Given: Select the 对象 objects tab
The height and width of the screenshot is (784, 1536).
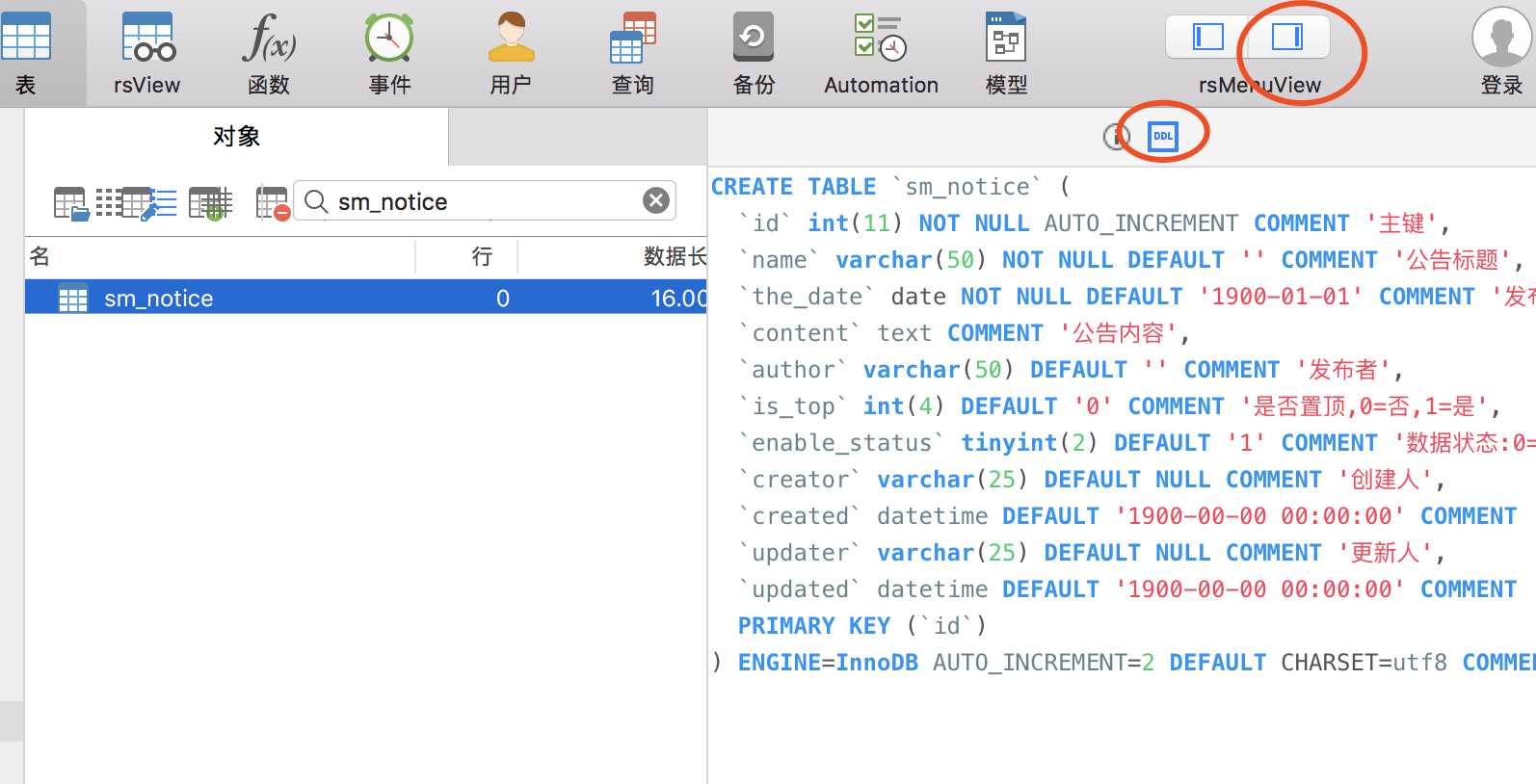Looking at the screenshot, I should pyautogui.click(x=236, y=136).
